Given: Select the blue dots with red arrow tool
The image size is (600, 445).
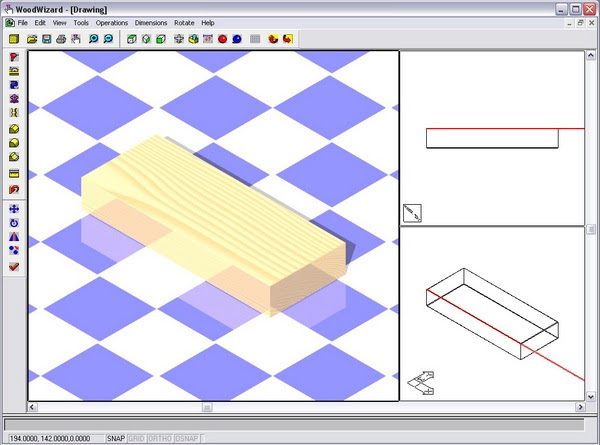Looking at the screenshot, I should click(14, 250).
